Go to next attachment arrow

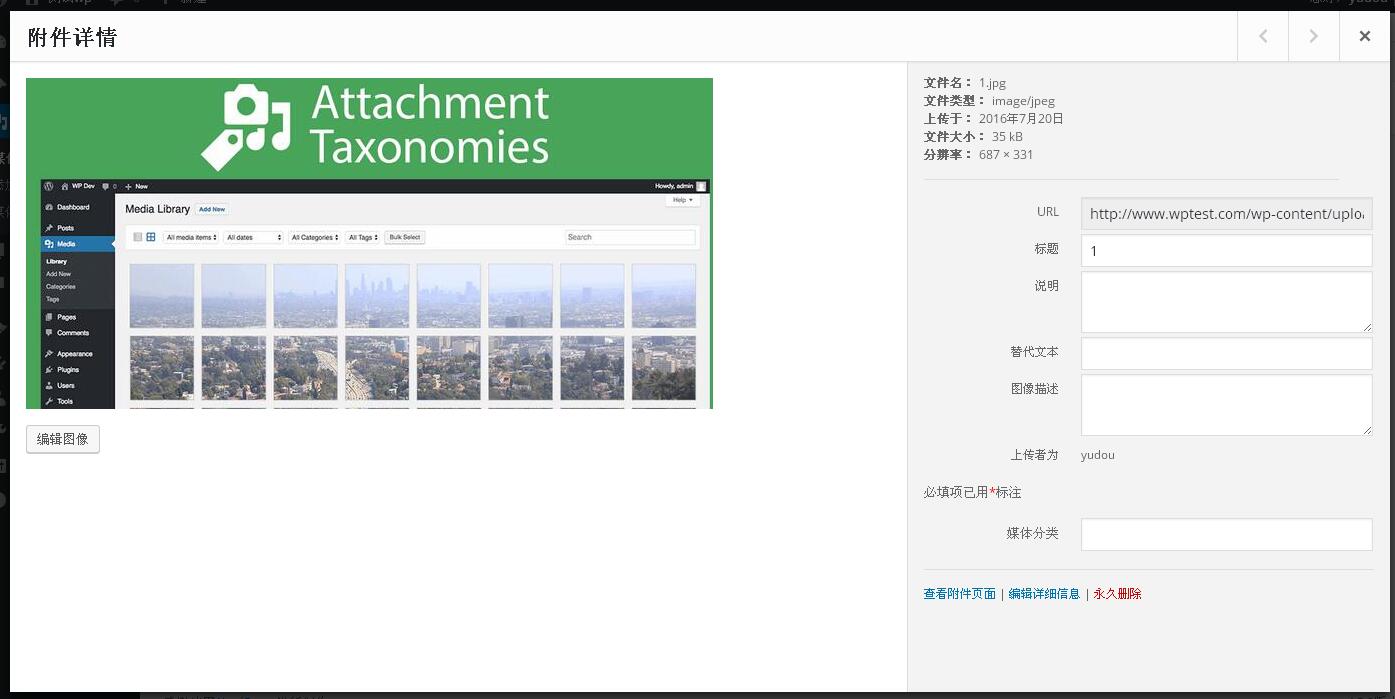pos(1314,37)
